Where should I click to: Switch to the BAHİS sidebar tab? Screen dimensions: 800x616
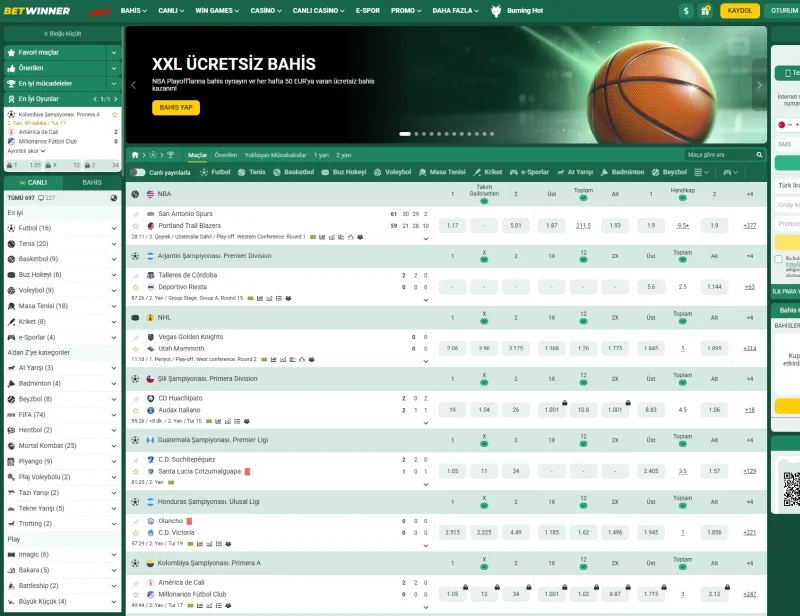(x=92, y=182)
